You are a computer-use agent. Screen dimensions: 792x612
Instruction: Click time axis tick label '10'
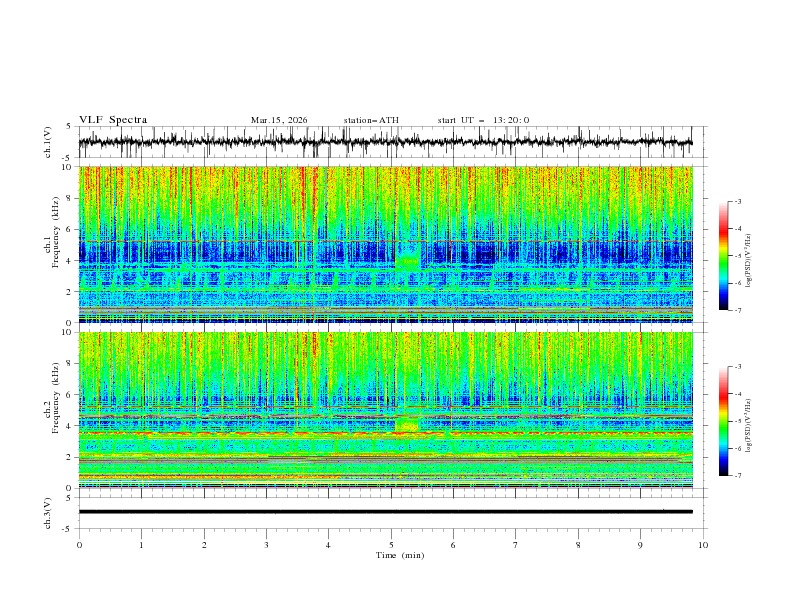pyautogui.click(x=703, y=545)
